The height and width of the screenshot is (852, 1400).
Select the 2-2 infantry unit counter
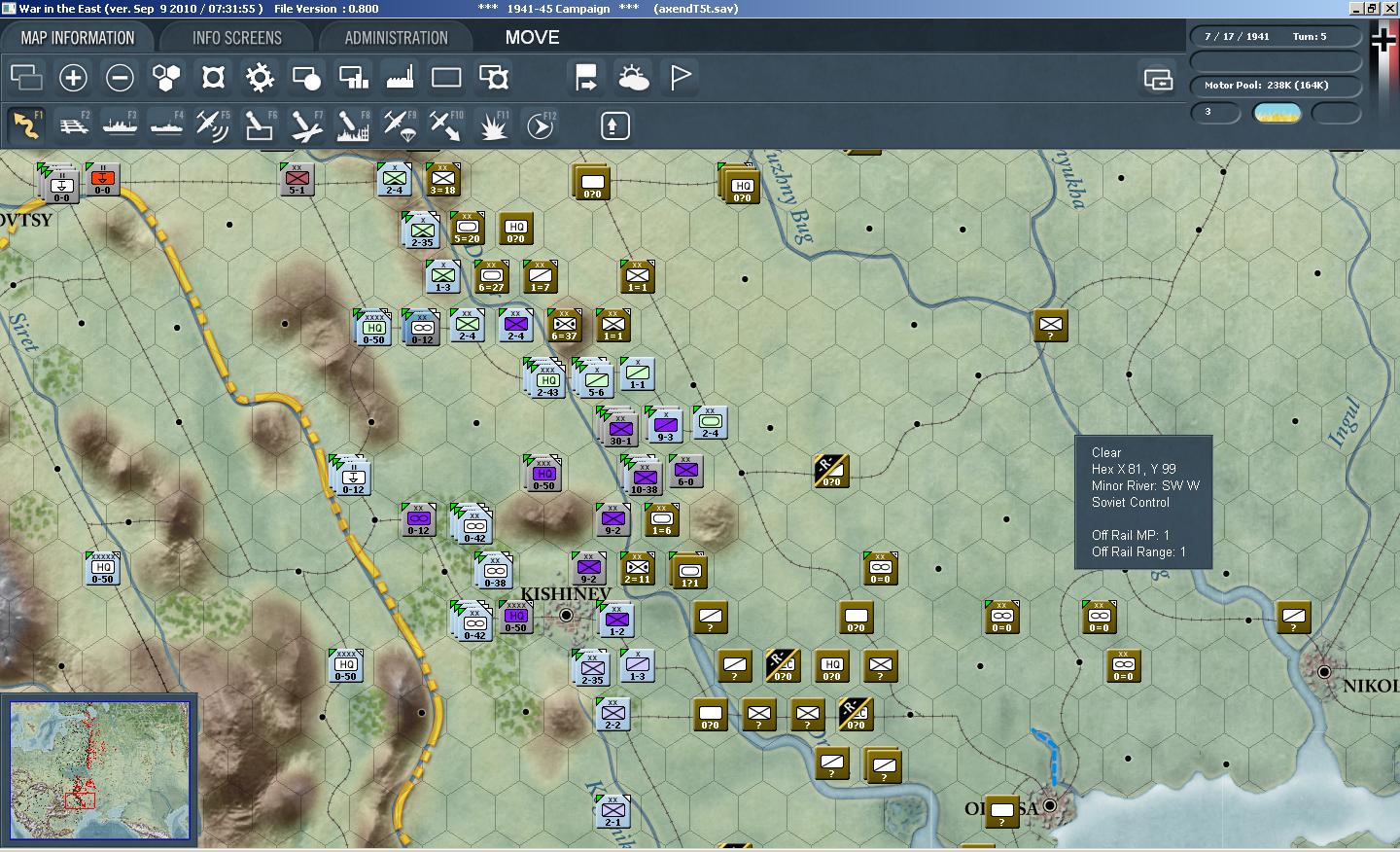coord(613,715)
